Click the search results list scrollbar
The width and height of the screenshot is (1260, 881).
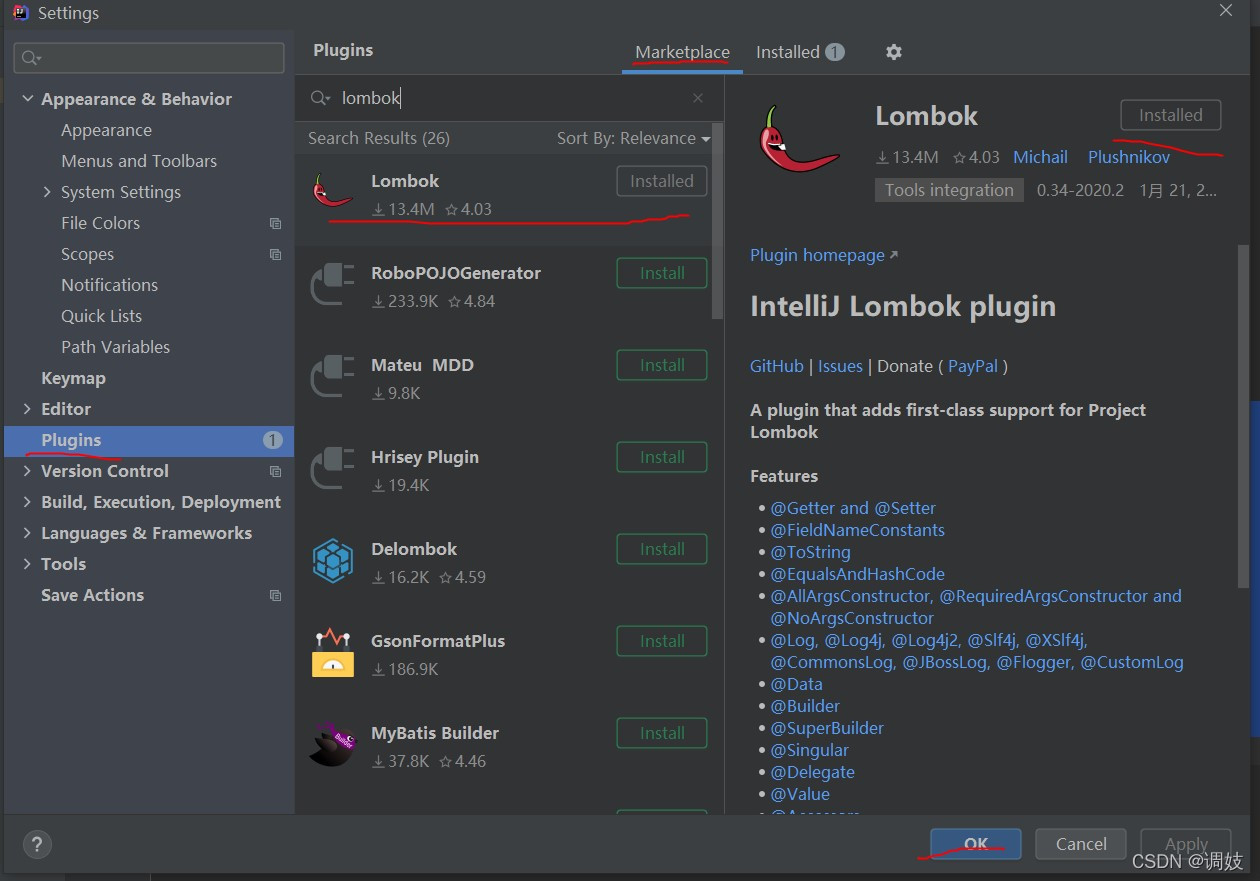717,220
